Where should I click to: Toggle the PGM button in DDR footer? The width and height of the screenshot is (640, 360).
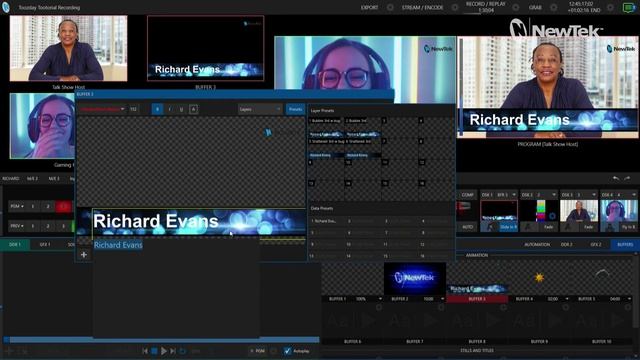coord(257,351)
